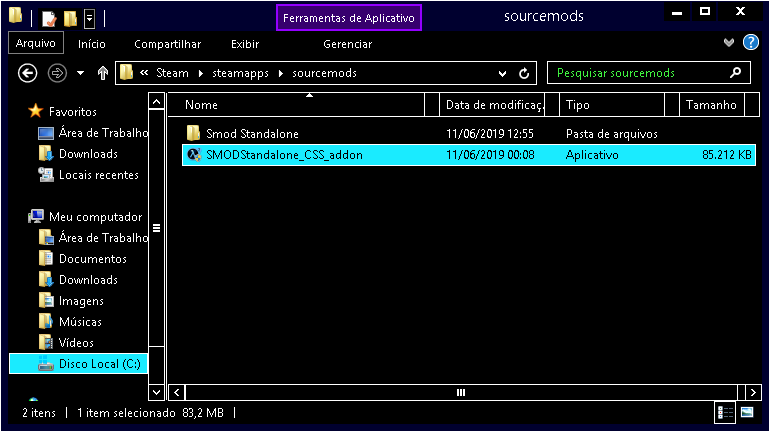Select Disco Local (C:) in navigation pane
Image resolution: width=770 pixels, height=432 pixels.
pyautogui.click(x=79, y=364)
